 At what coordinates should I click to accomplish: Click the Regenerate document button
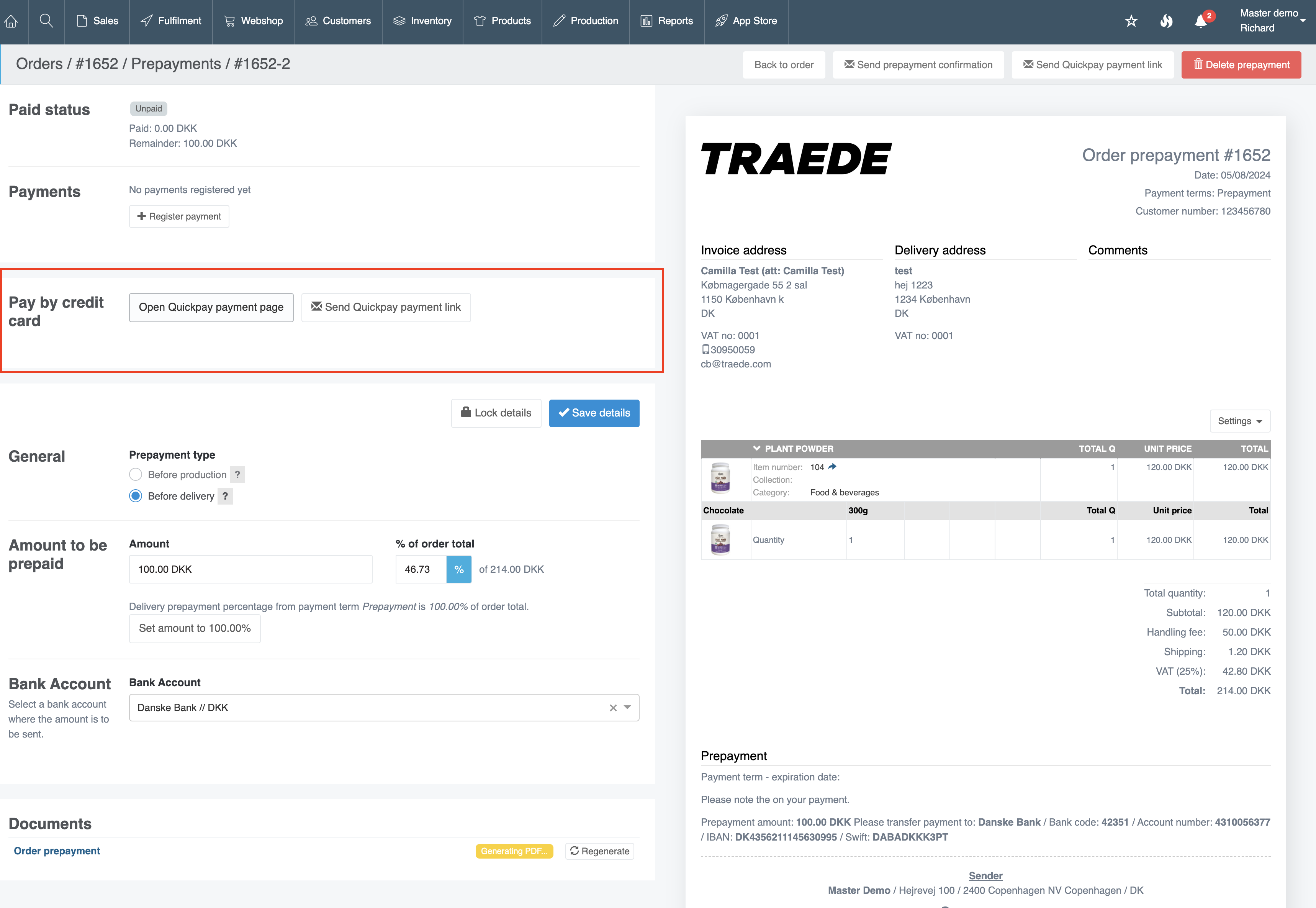pyautogui.click(x=599, y=851)
